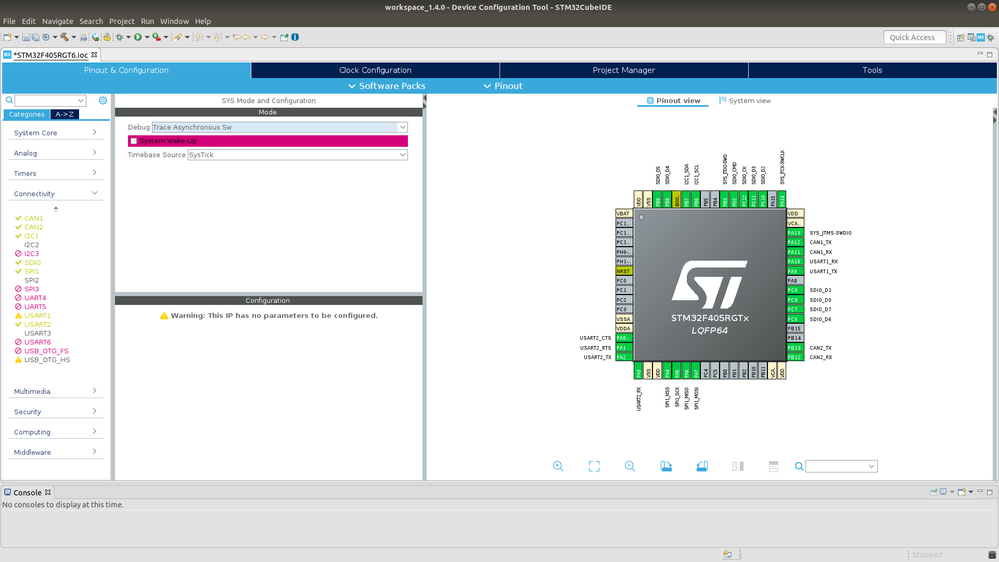Click the peripheral search input field
The height and width of the screenshot is (562, 999).
tap(50, 100)
